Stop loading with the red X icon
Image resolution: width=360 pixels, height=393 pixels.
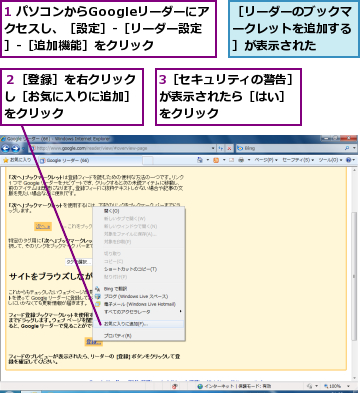229,148
